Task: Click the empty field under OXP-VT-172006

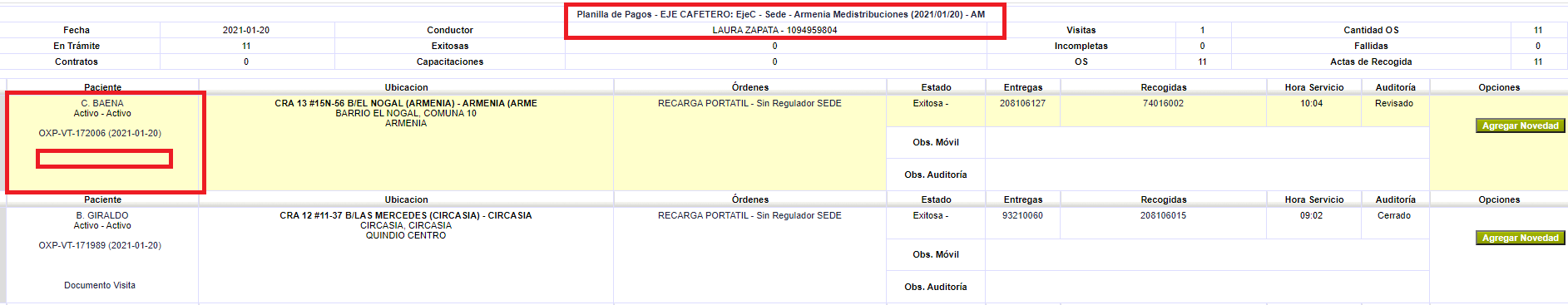Action: coord(104,159)
